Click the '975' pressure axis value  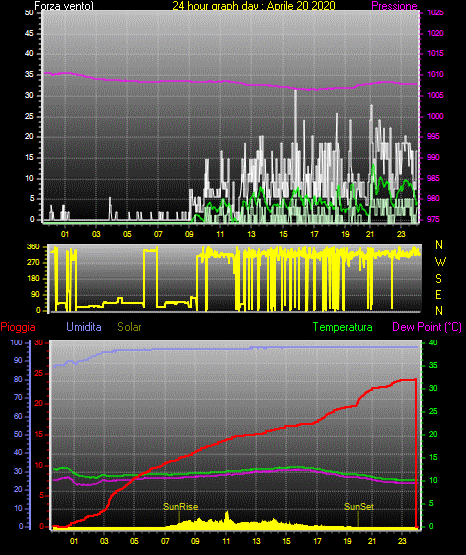[433, 219]
